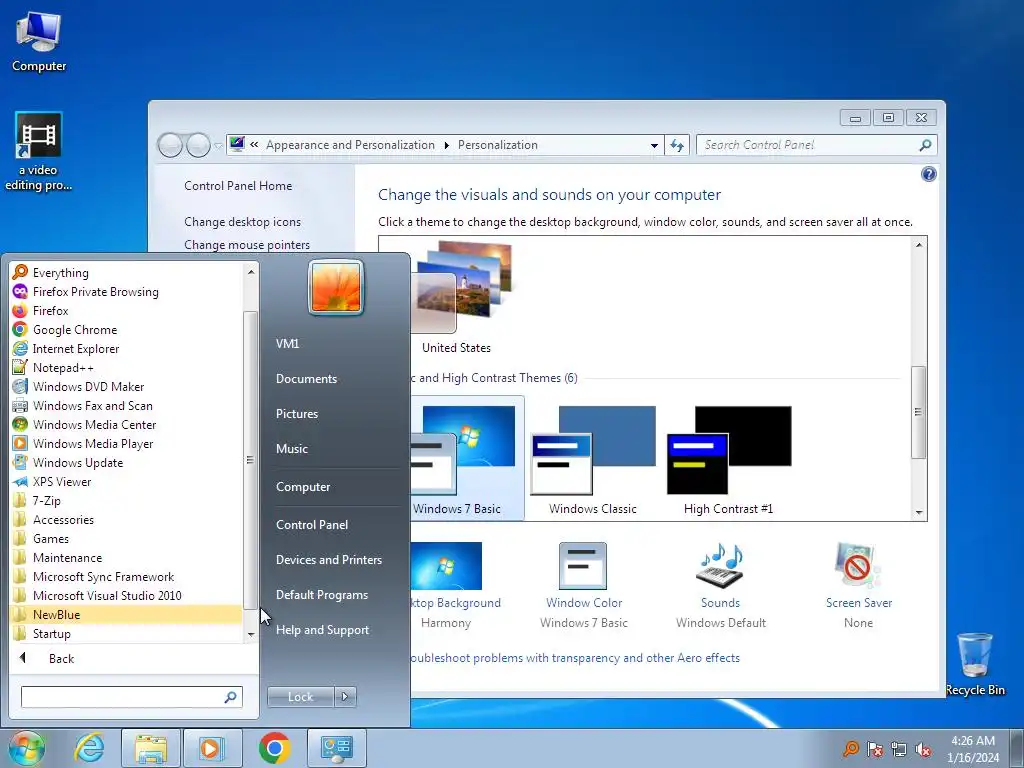The image size is (1024, 768).
Task: Apply the Windows Classic theme
Action: (592, 458)
